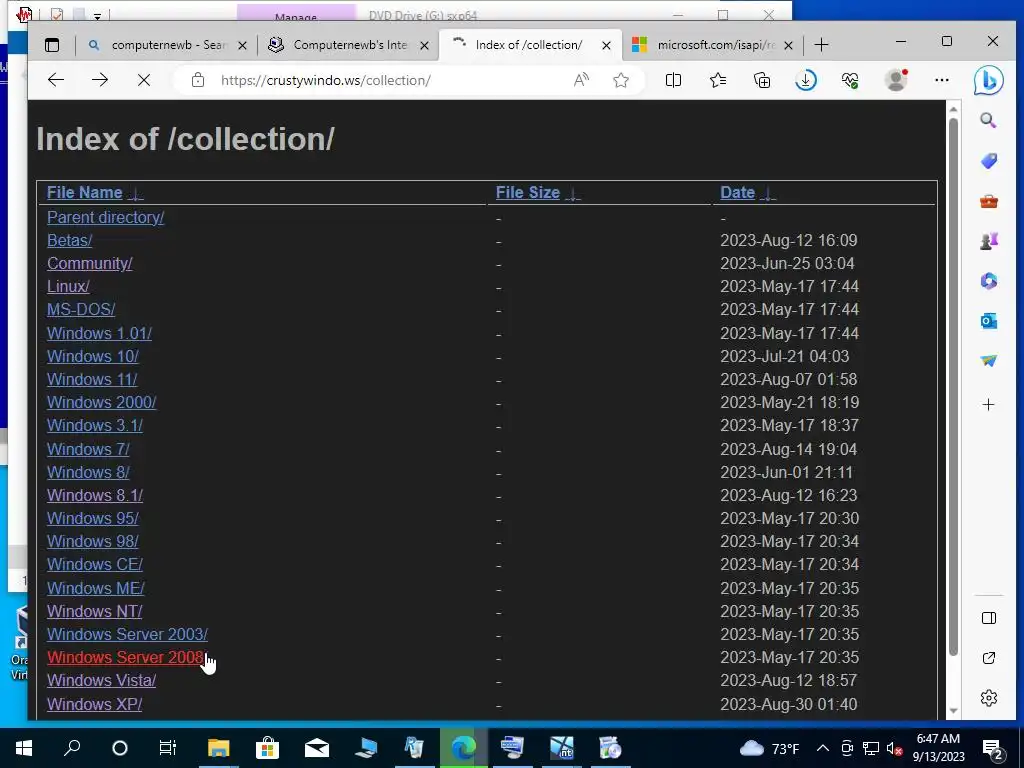Open the notification center
The image size is (1024, 768).
[993, 748]
